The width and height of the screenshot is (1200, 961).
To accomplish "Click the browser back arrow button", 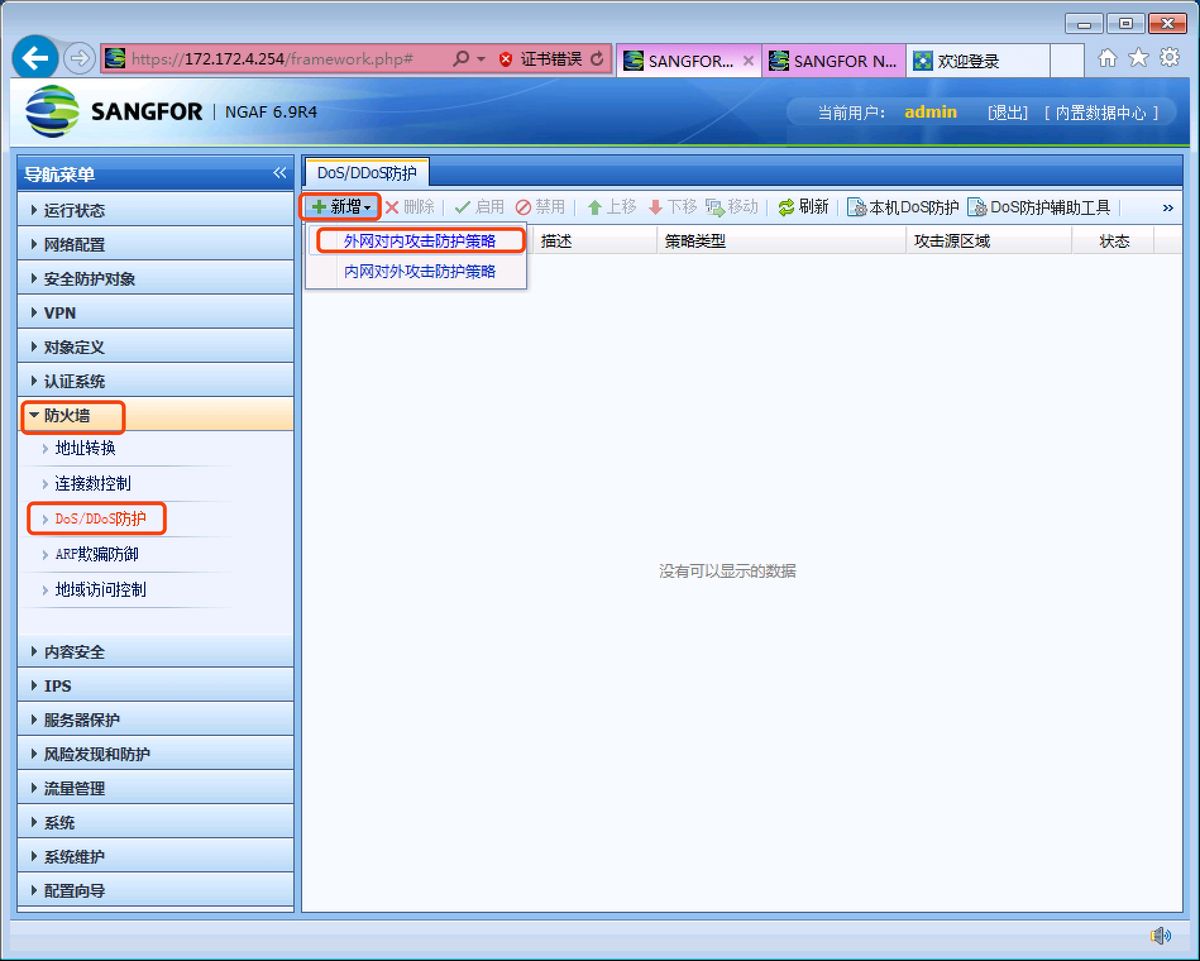I will tap(35, 59).
